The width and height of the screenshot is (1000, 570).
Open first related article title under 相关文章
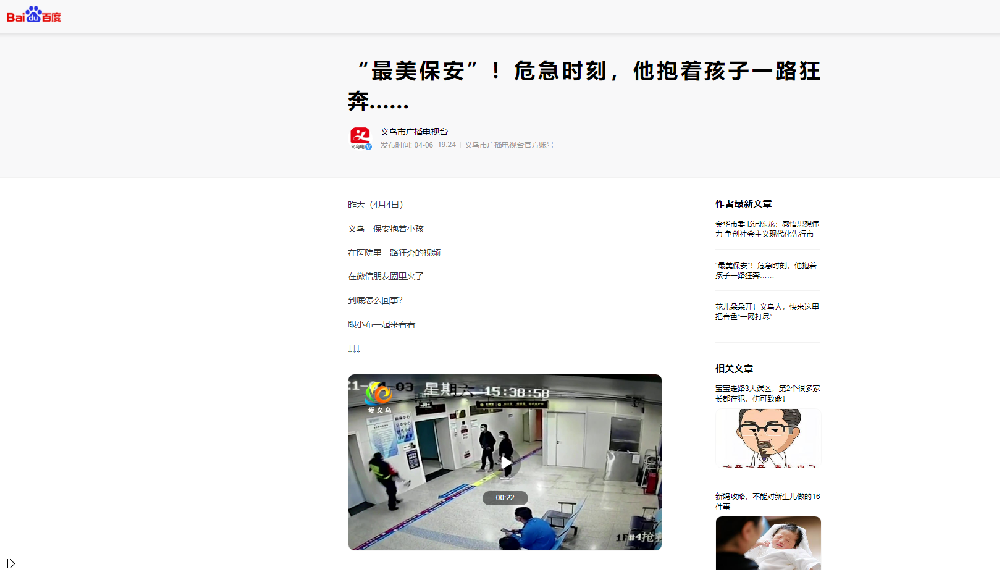pos(767,393)
